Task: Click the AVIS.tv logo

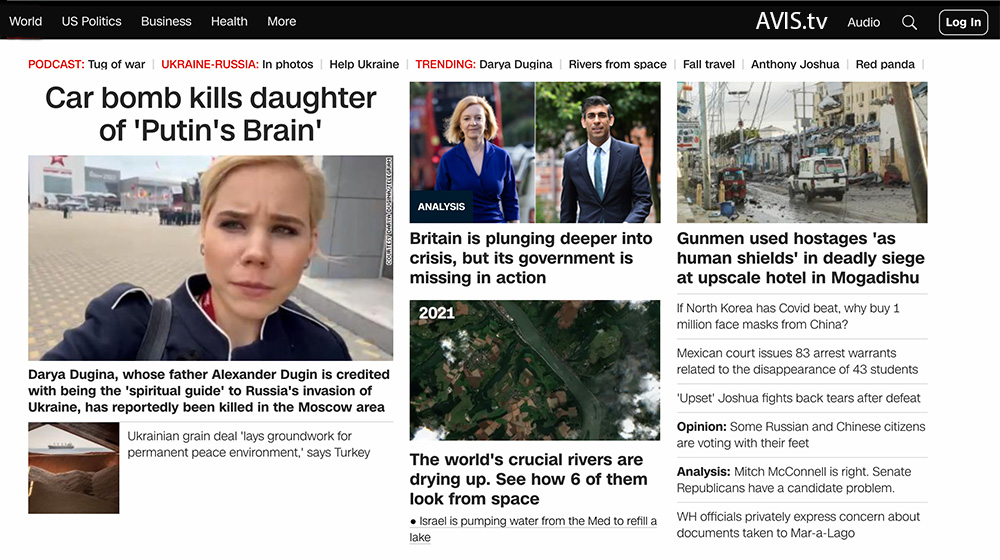Action: point(791,21)
